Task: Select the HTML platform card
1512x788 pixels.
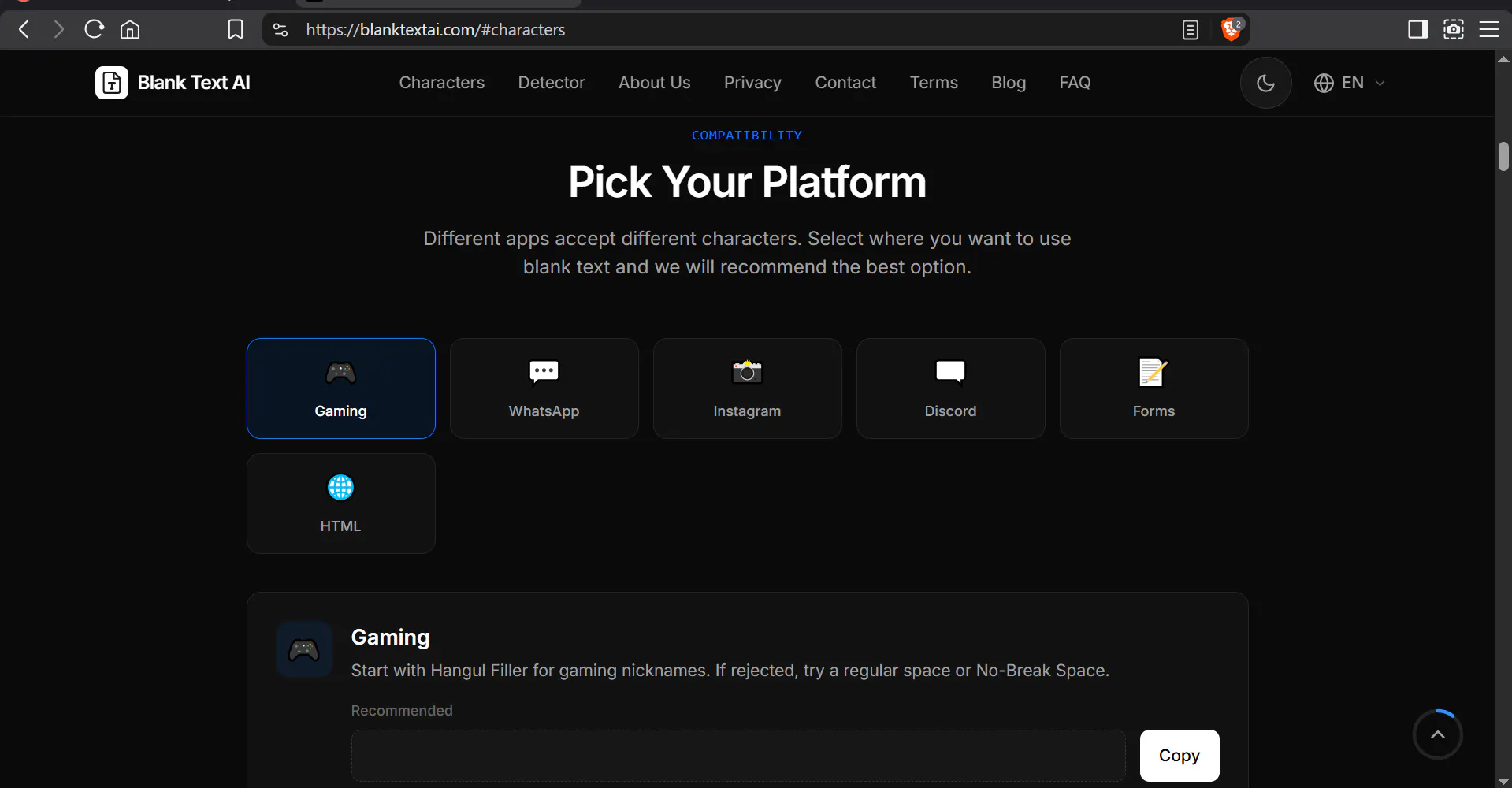Action: 341,504
